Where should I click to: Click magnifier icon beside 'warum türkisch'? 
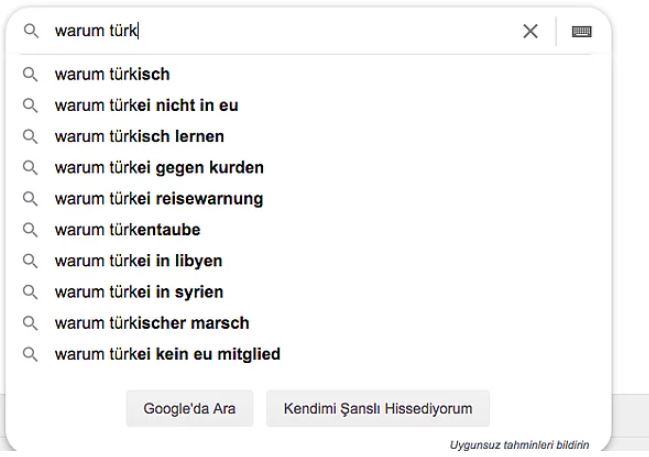pos(30,74)
